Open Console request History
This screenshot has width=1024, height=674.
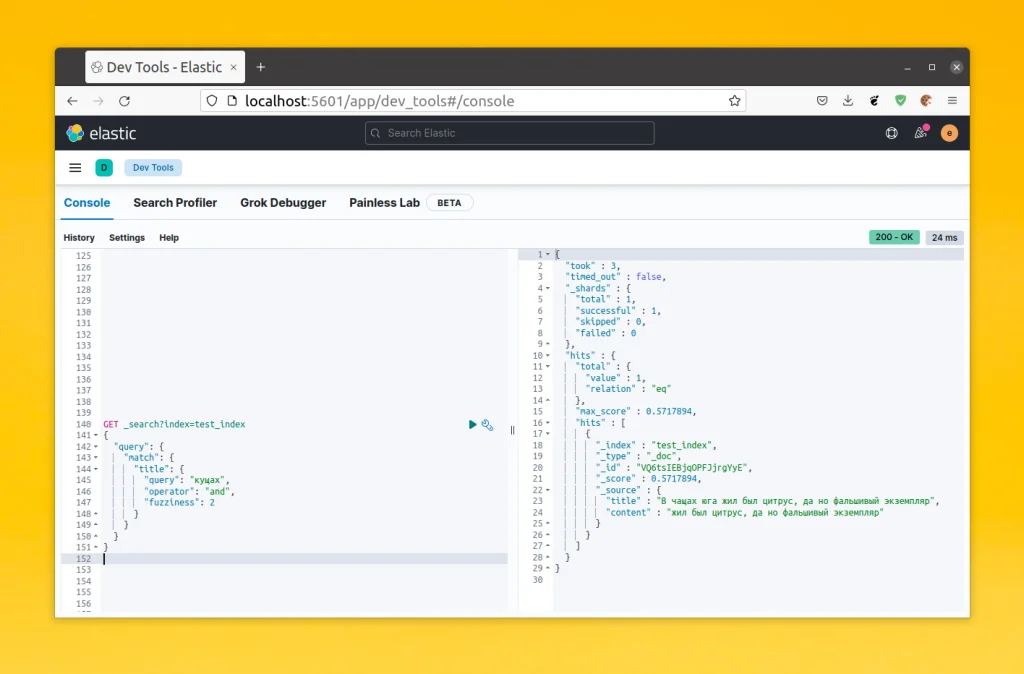[79, 237]
